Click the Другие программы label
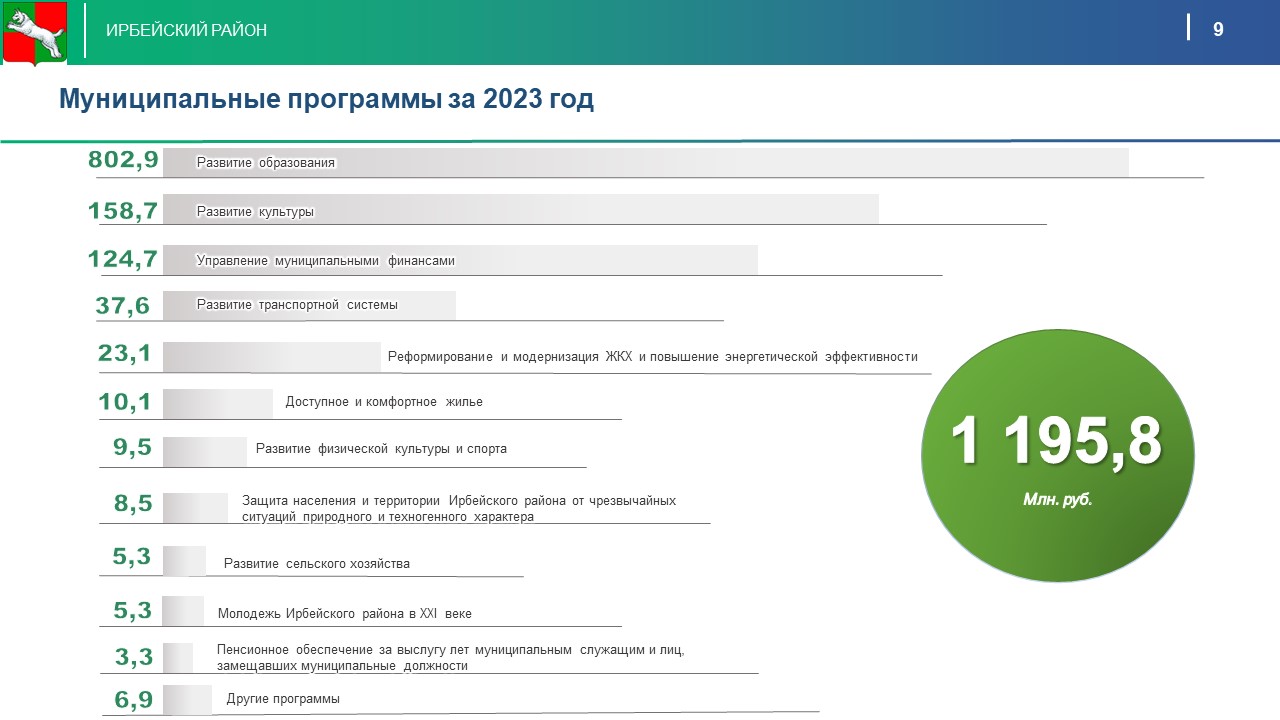The image size is (1280, 720). [x=283, y=699]
